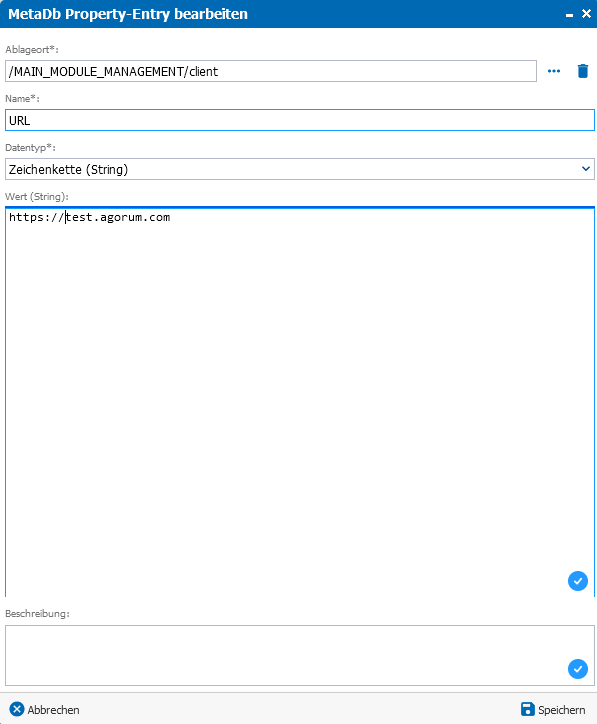The height and width of the screenshot is (724, 597).
Task: Click the Abbrechen circle-X icon
Action: pyautogui.click(x=17, y=709)
